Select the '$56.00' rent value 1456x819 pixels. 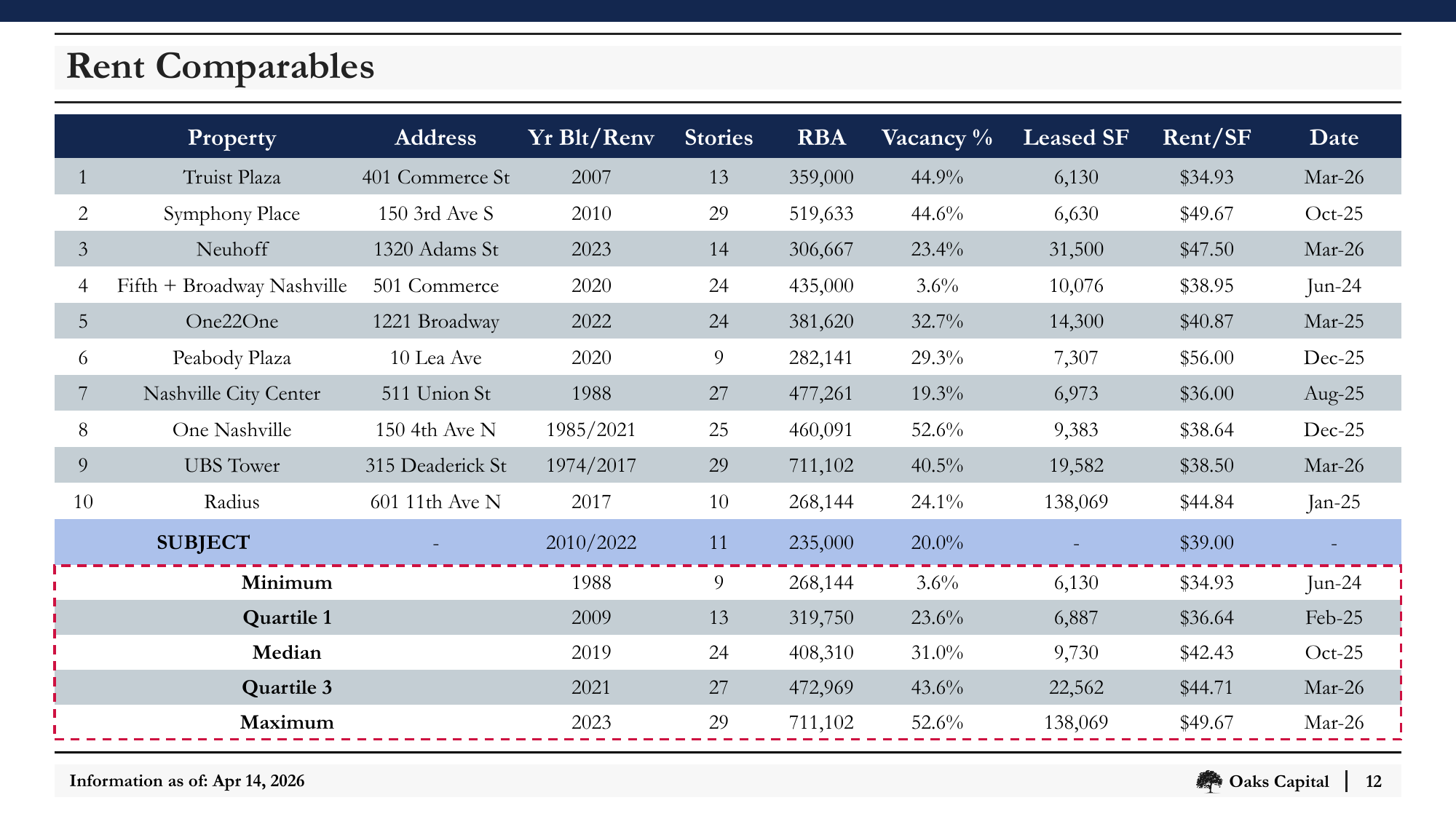(1207, 357)
